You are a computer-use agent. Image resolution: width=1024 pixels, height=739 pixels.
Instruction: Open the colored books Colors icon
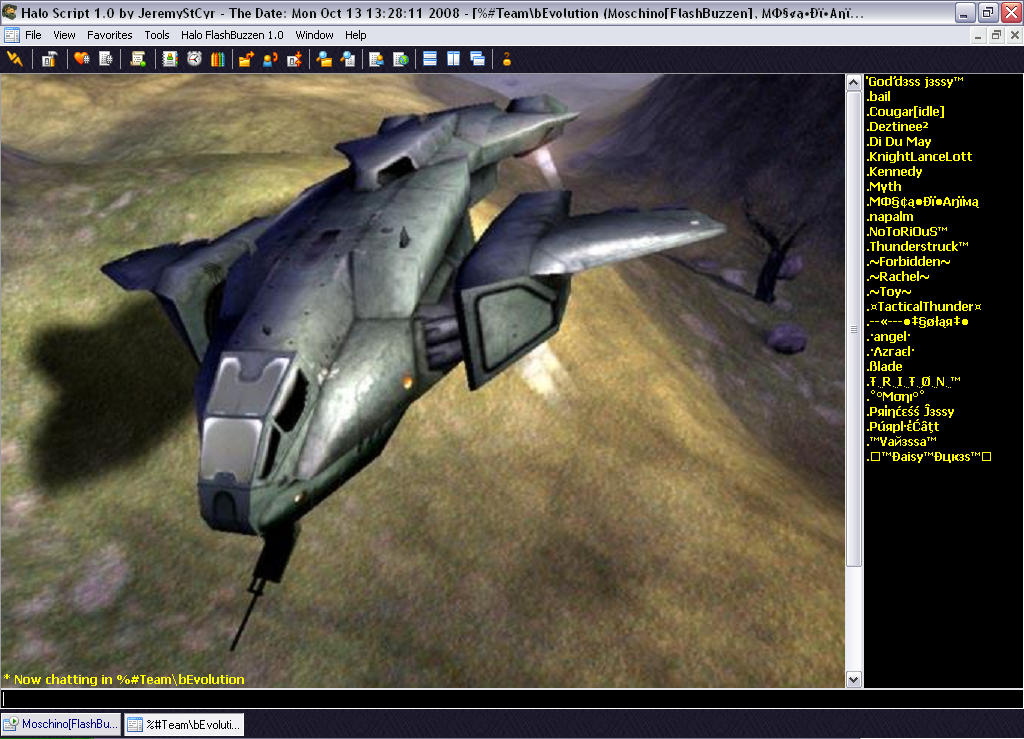pyautogui.click(x=217, y=59)
